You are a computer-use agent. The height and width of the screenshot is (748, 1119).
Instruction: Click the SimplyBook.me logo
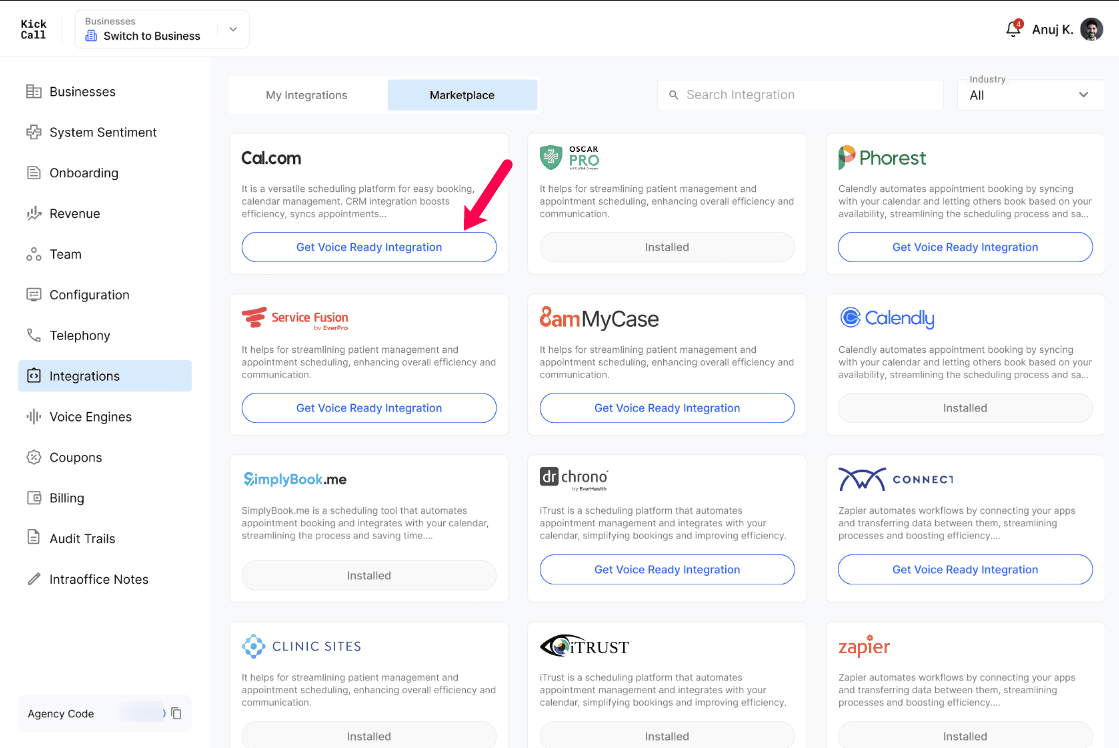[295, 479]
